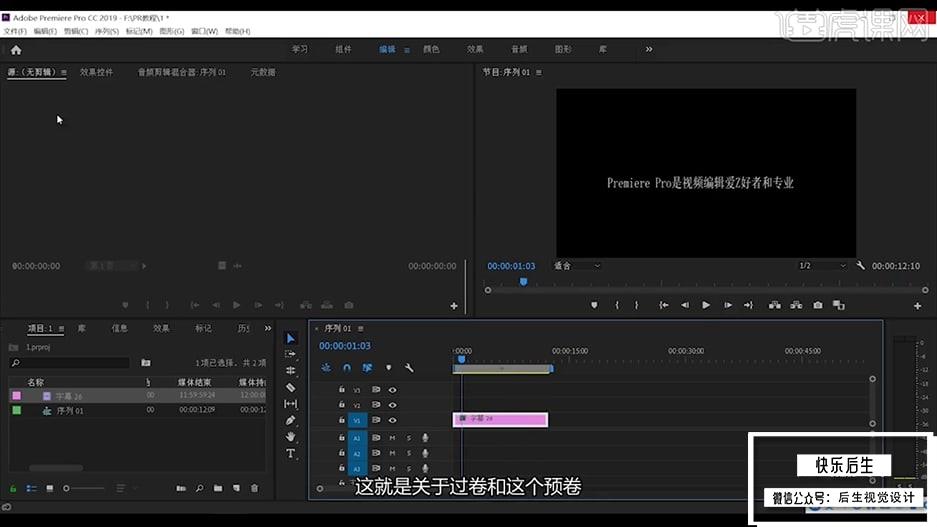This screenshot has width=937, height=527.
Task: Open the 文件(F) menu
Action: [15, 31]
